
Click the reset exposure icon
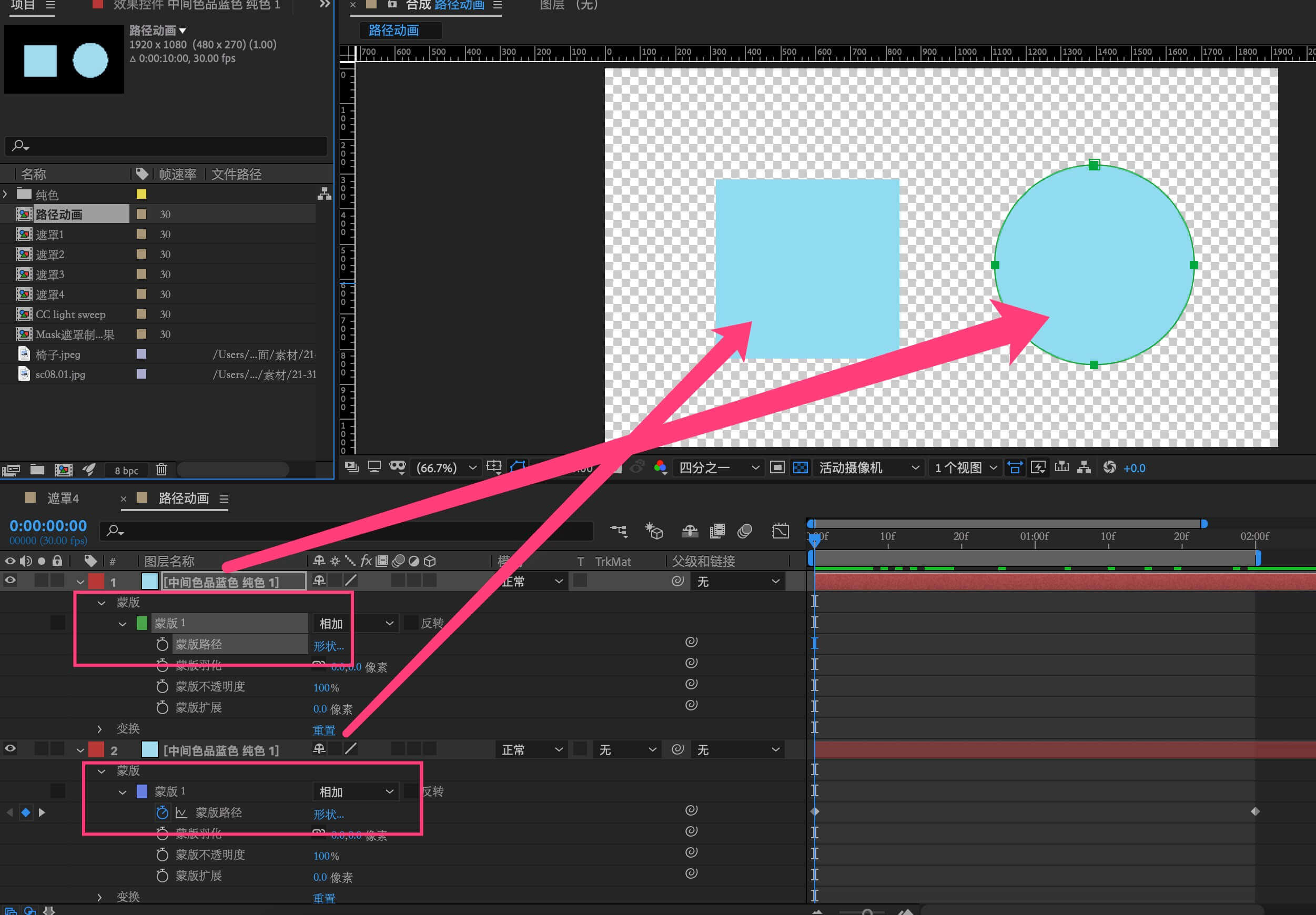click(1110, 468)
